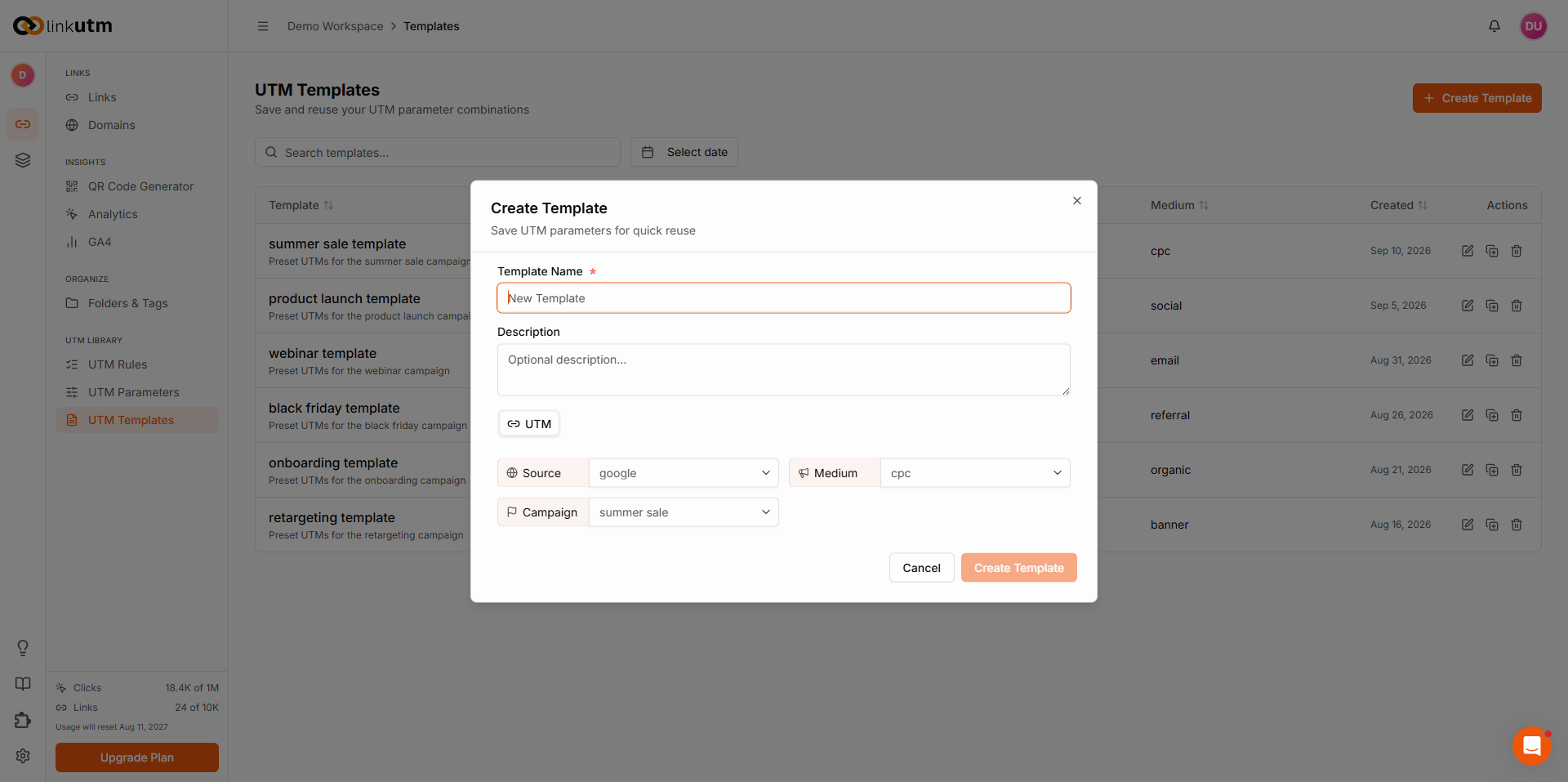Click the linkutm logo
The height and width of the screenshot is (782, 1568).
[63, 26]
